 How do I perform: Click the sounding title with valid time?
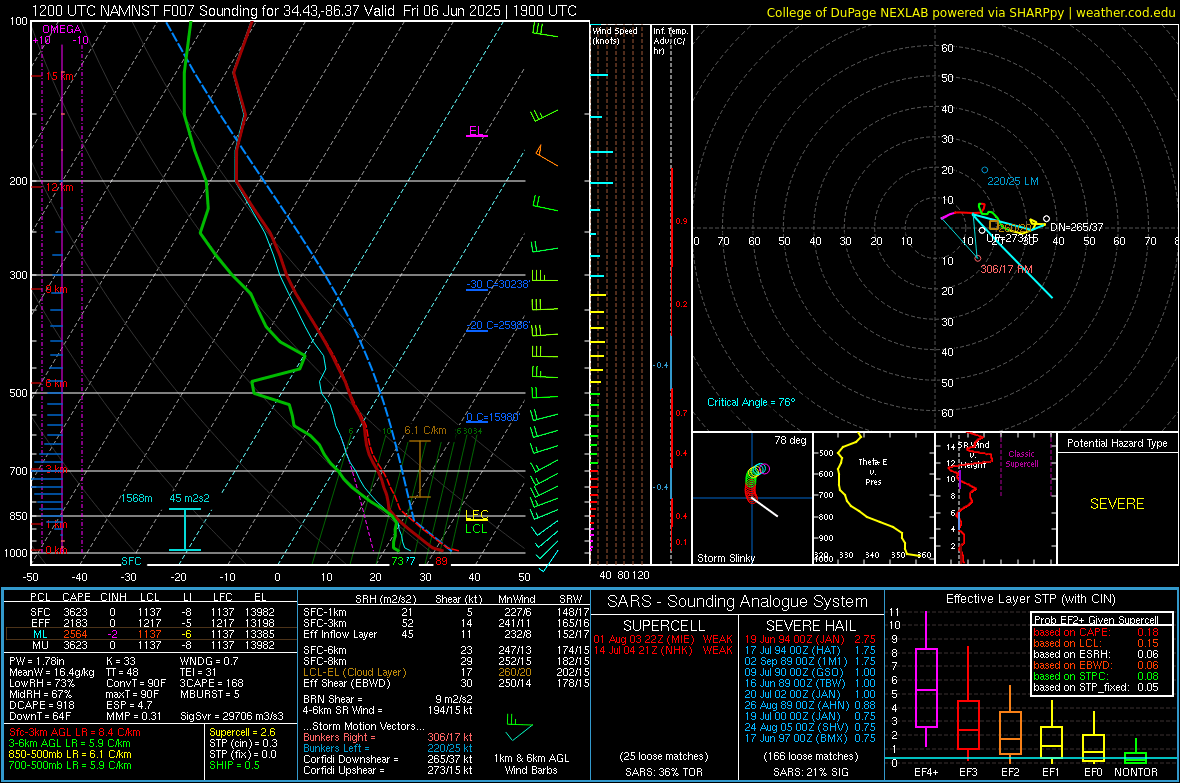click(x=304, y=11)
